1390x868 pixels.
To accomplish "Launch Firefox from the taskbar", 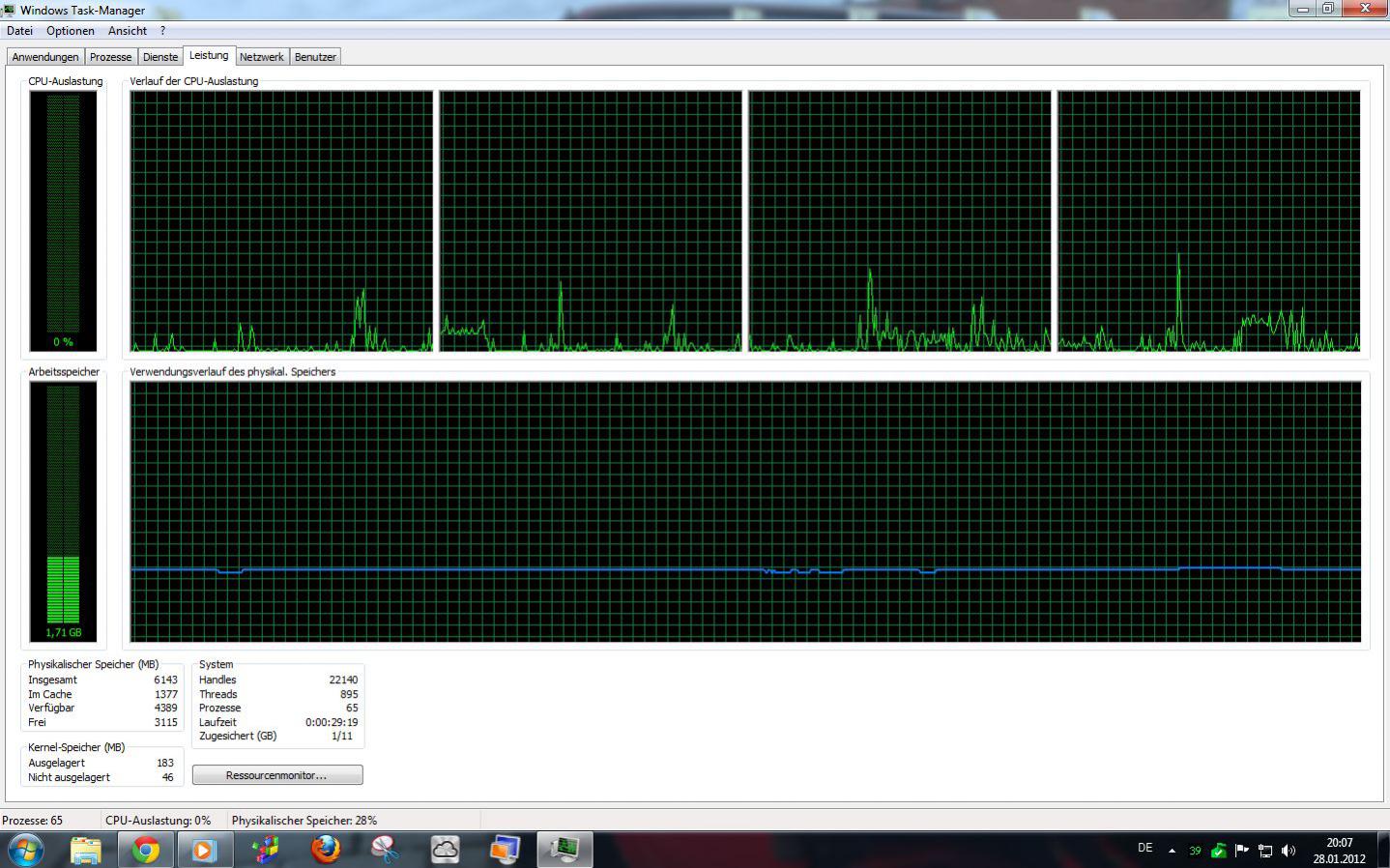I will coord(326,850).
